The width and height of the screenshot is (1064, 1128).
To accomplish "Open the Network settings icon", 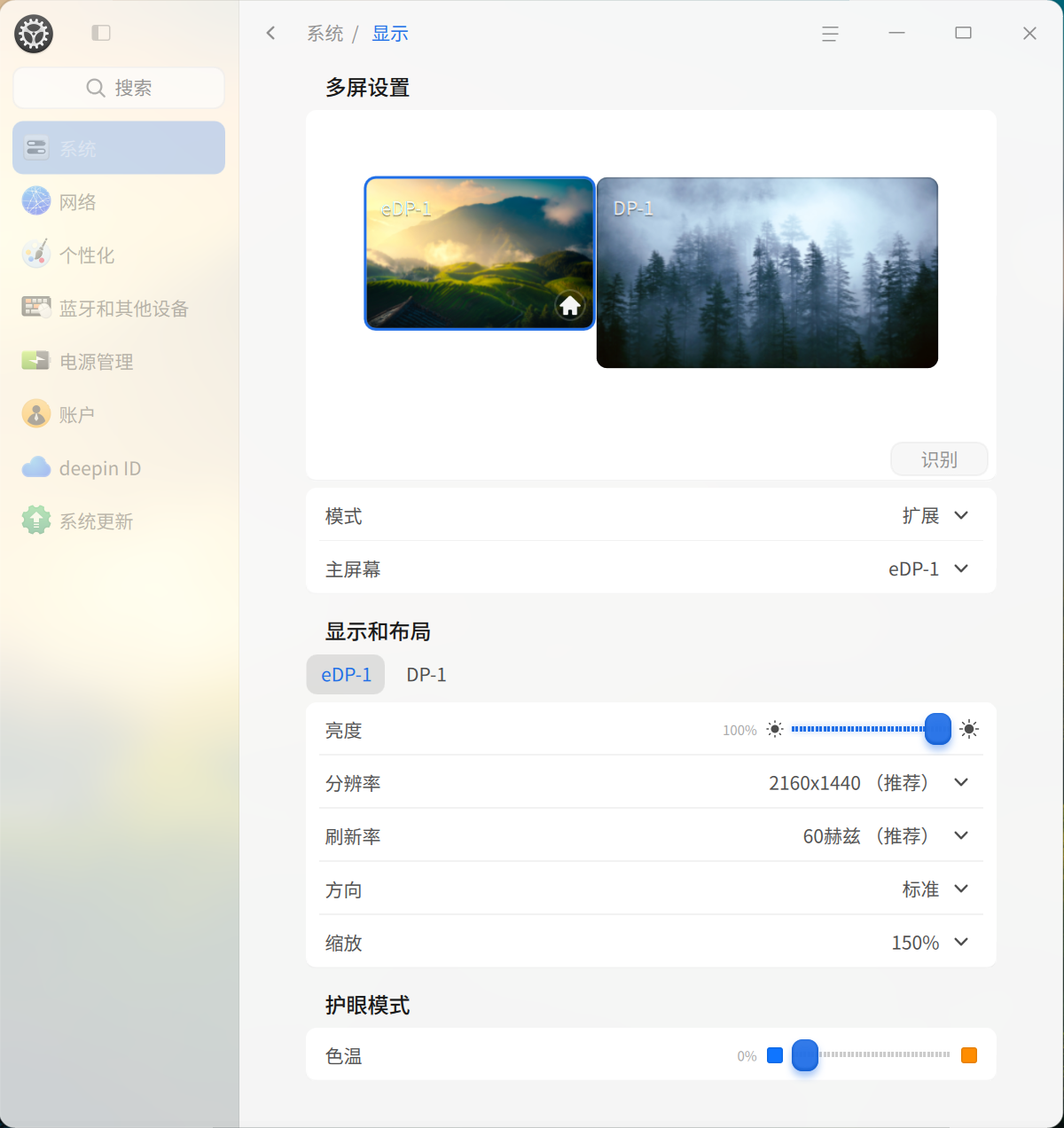I will [36, 201].
